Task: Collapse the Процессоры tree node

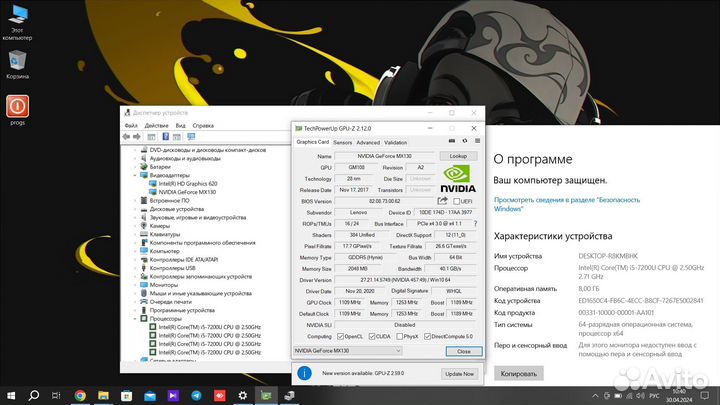Action: click(135, 319)
